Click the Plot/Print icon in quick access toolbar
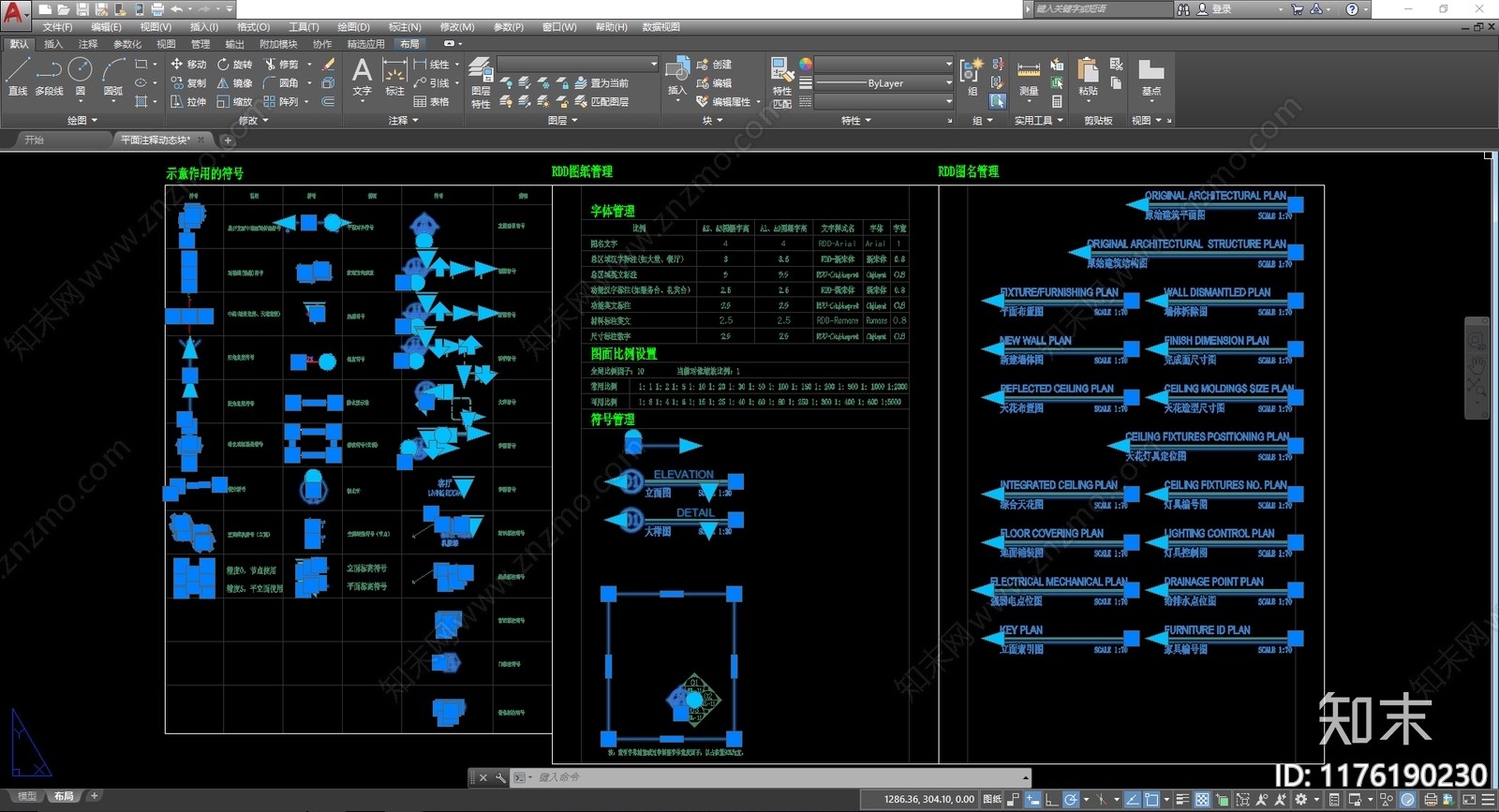 click(157, 9)
